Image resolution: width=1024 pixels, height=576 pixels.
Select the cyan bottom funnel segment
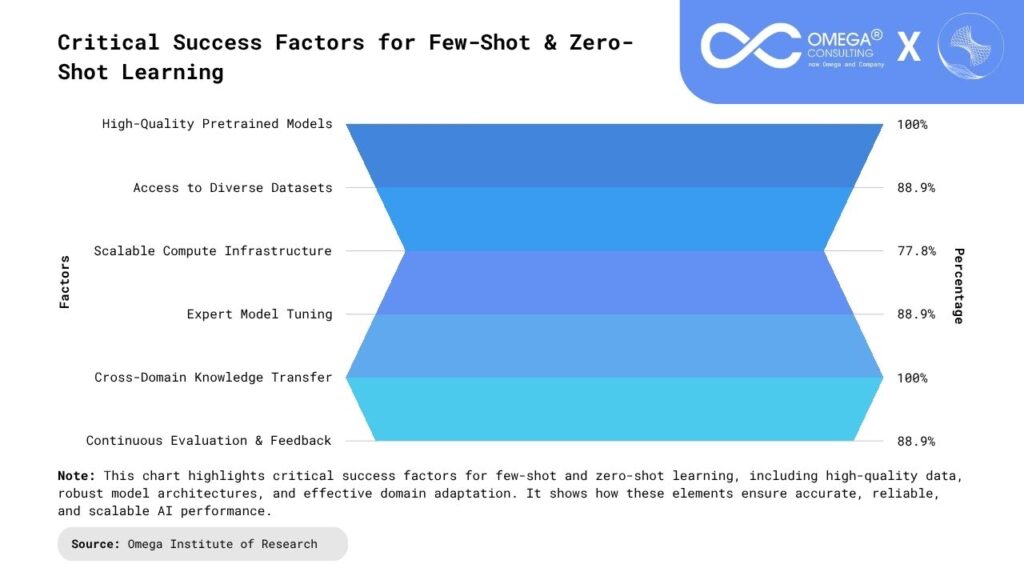(614, 409)
